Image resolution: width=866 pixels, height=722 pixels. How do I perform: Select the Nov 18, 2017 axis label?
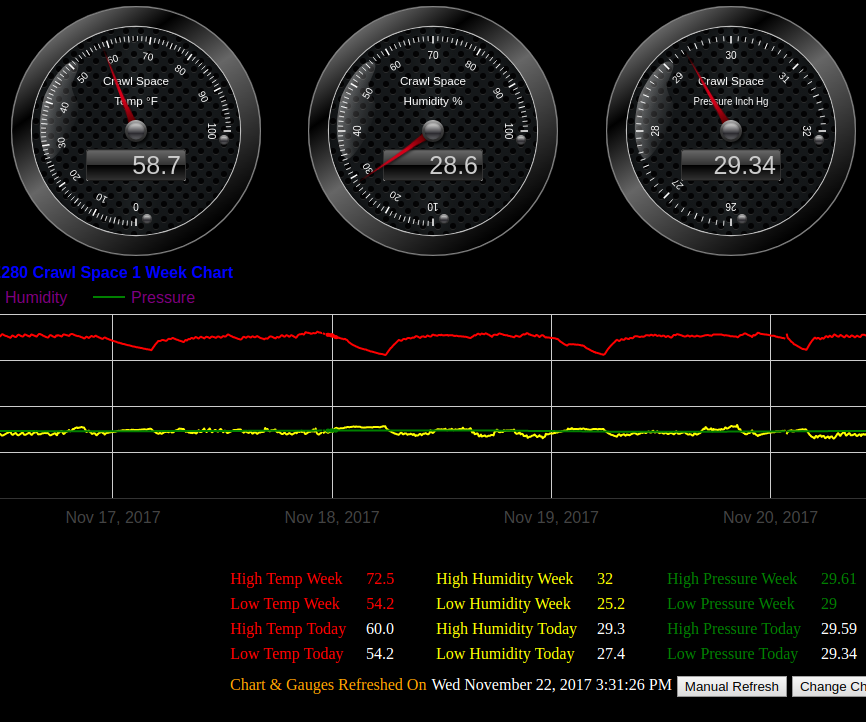tap(332, 517)
